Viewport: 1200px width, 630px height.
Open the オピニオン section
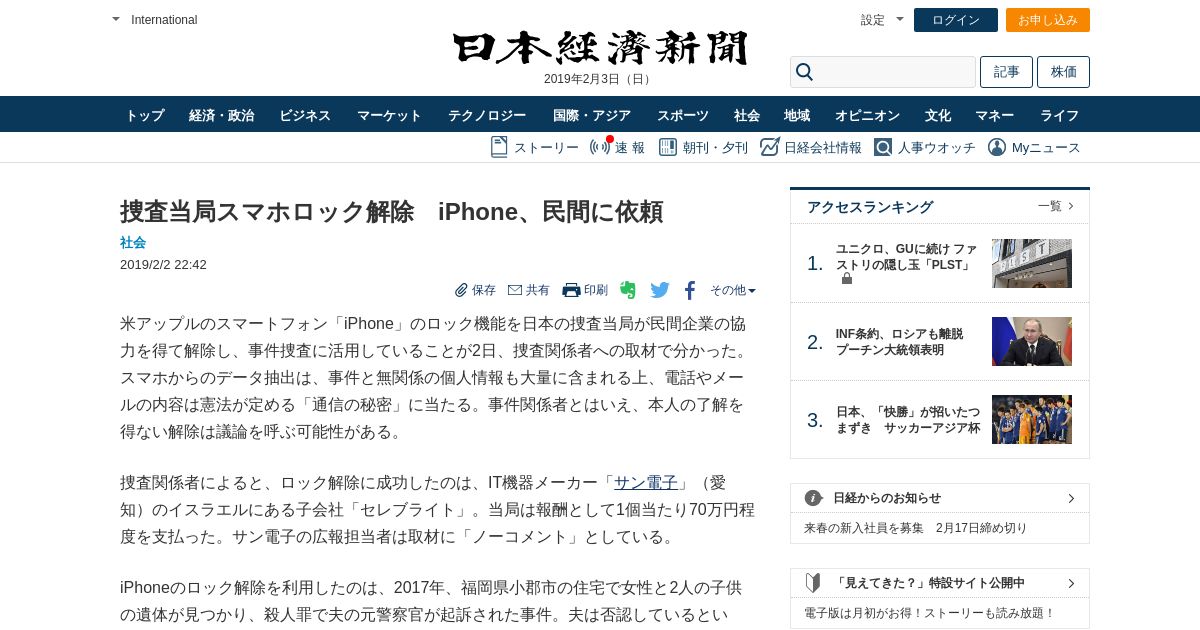pyautogui.click(x=867, y=115)
